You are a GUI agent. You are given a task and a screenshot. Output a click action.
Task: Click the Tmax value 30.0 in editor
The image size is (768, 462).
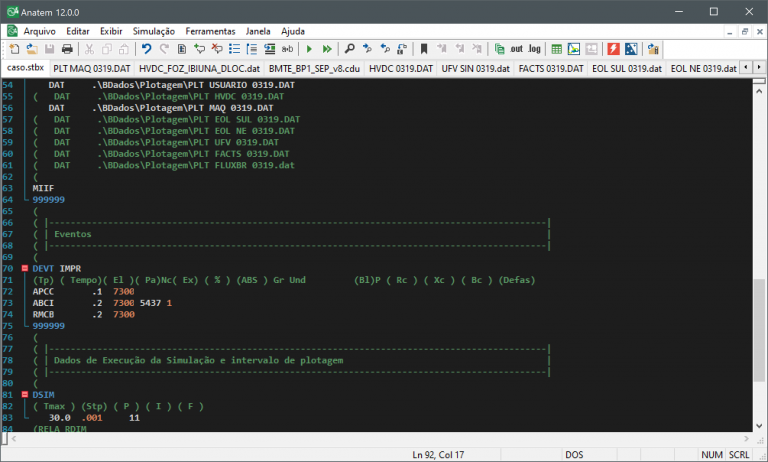tap(61, 417)
